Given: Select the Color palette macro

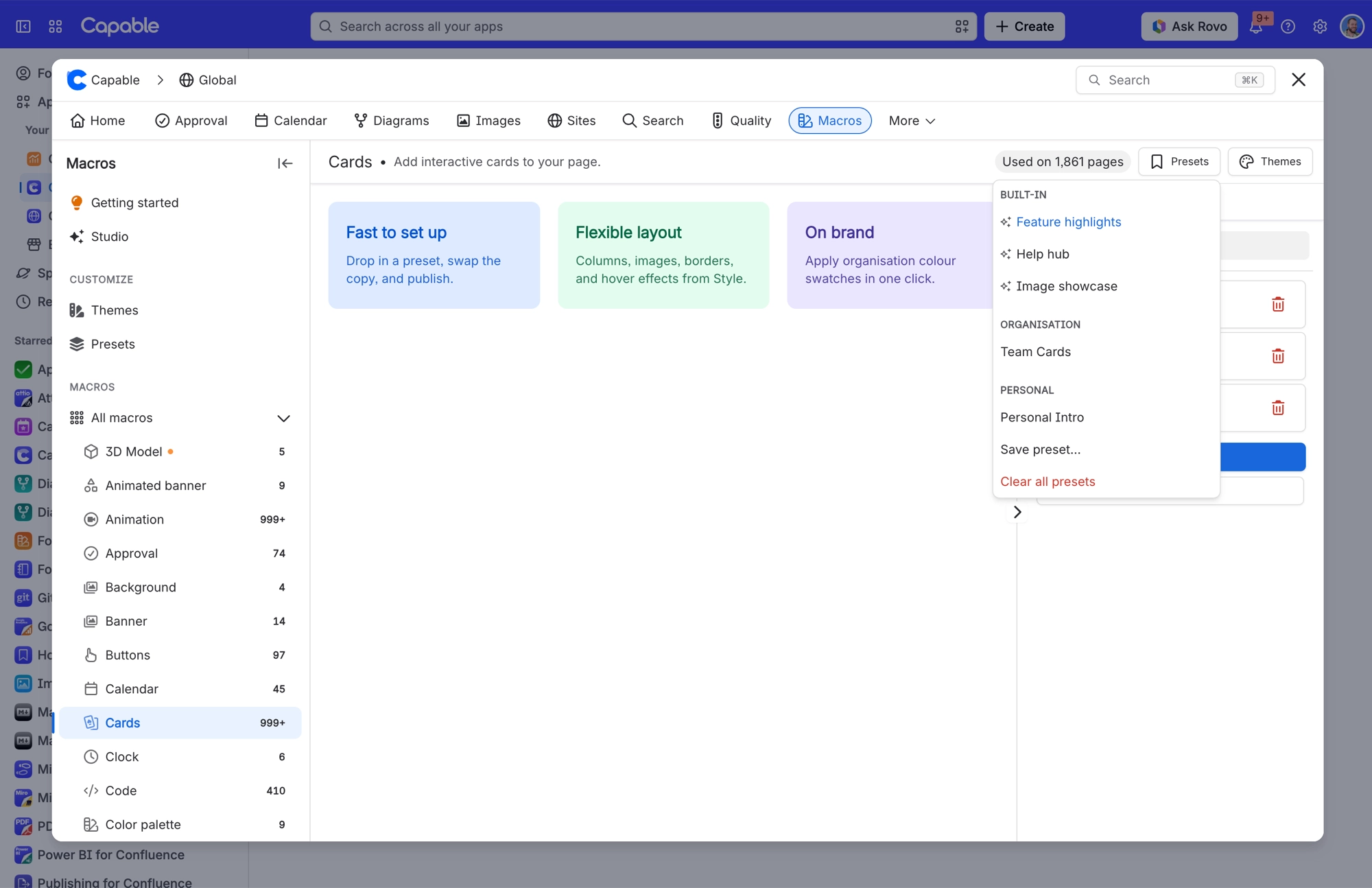Looking at the screenshot, I should coord(180,824).
